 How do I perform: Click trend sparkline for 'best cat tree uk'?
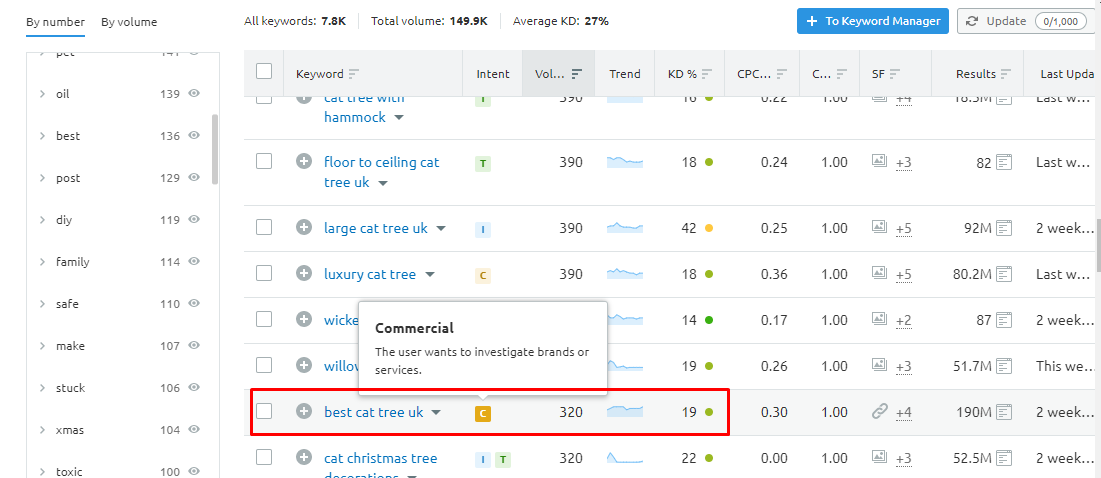coord(624,411)
